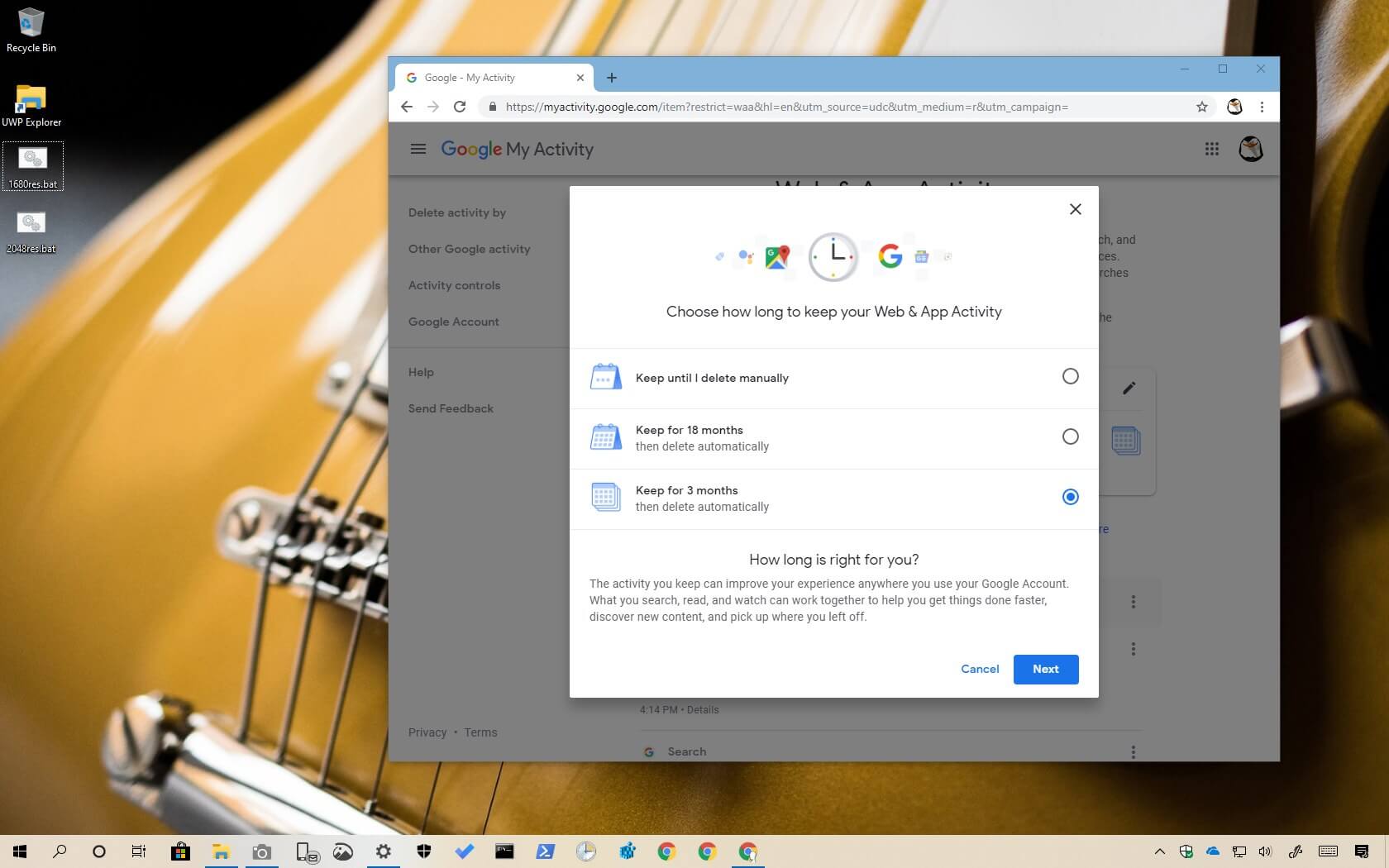Open taskbar Search magnifier
This screenshot has height=868, width=1389.
coord(60,851)
